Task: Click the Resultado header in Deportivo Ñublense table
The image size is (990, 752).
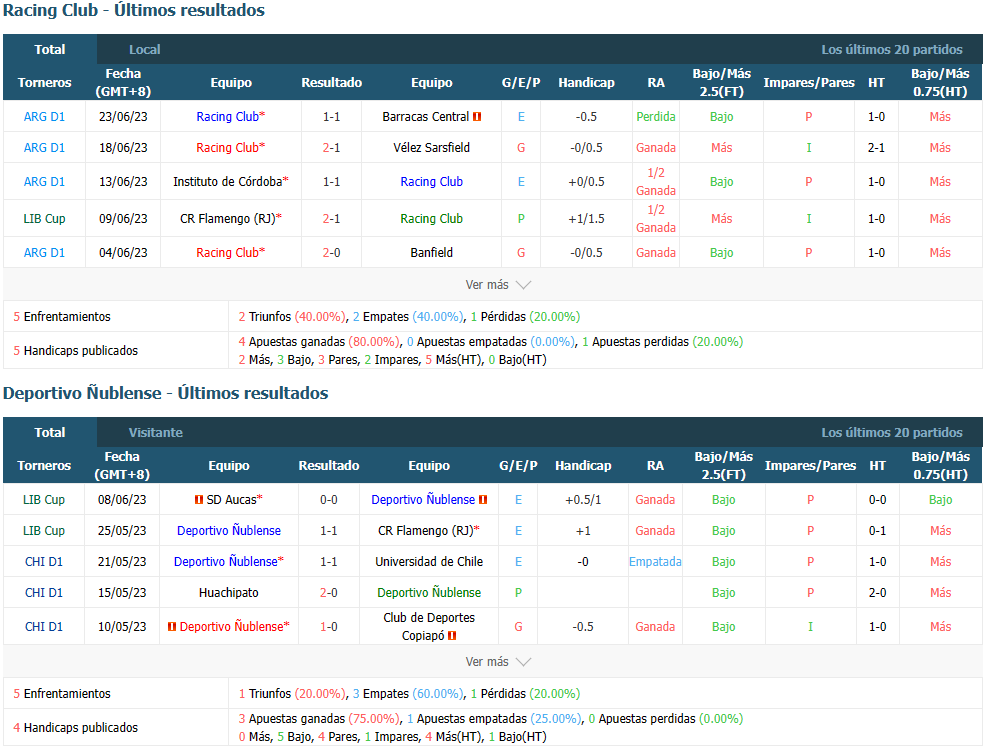Action: [328, 466]
